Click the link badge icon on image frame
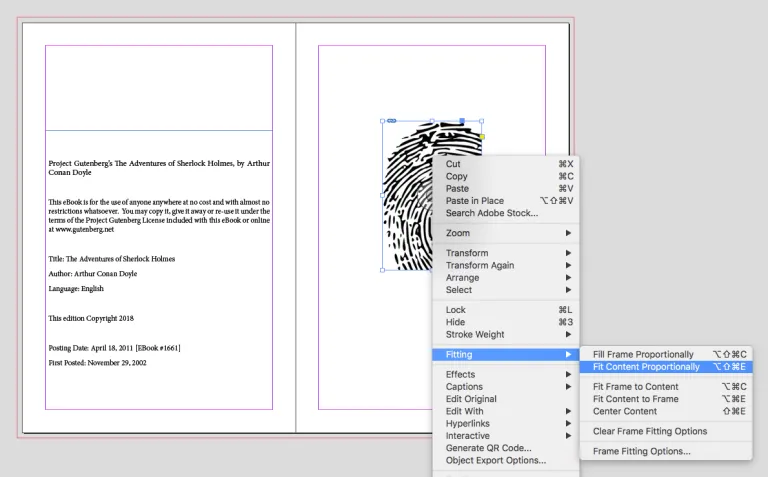The height and width of the screenshot is (477, 768). click(391, 120)
